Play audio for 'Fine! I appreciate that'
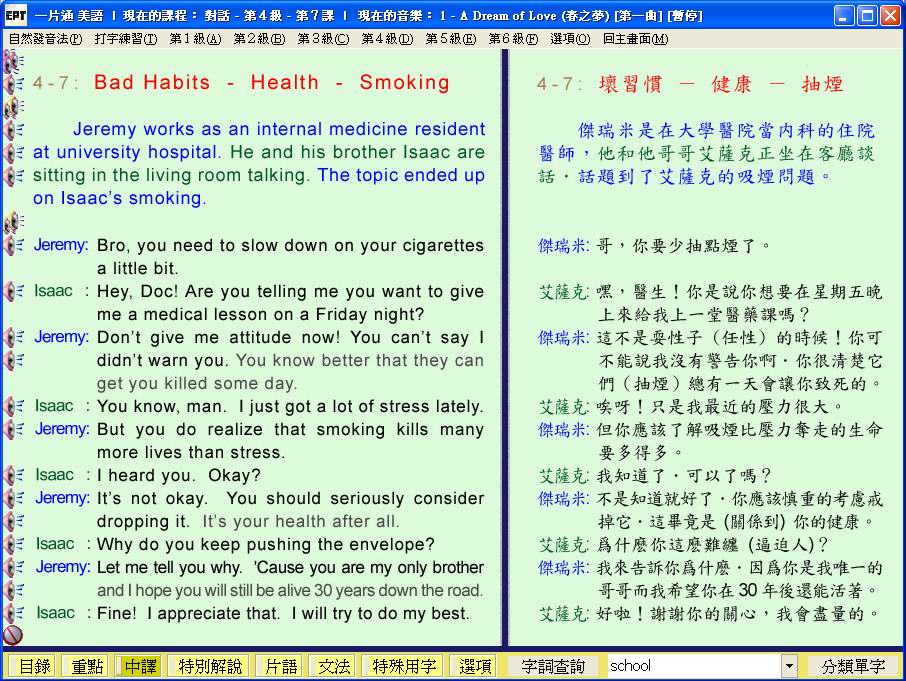The image size is (906, 681). coord(13,613)
